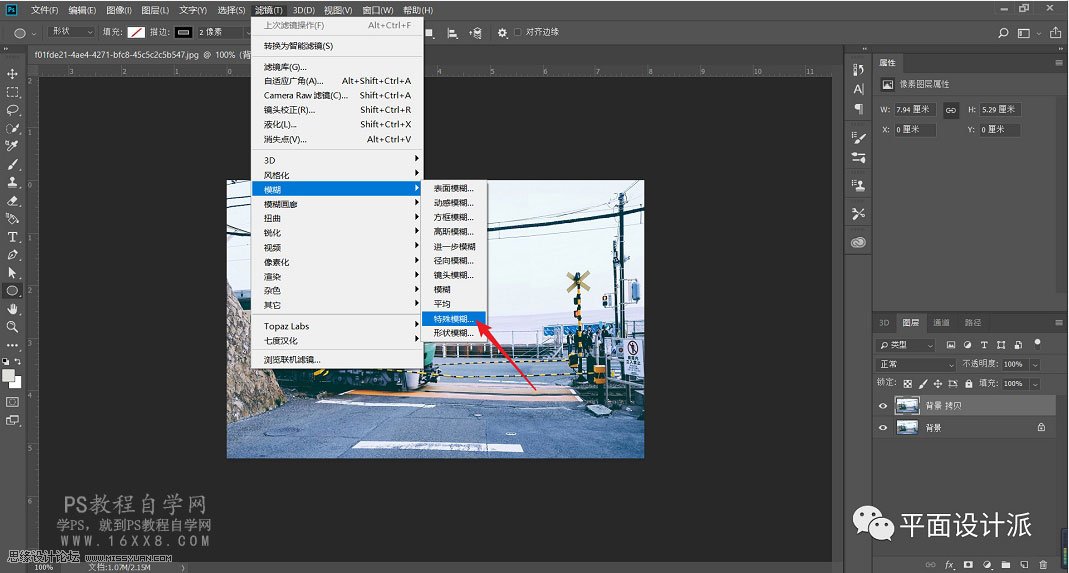This screenshot has height=573, width=1069.
Task: Select the Clone Stamp tool
Action: pyautogui.click(x=12, y=183)
